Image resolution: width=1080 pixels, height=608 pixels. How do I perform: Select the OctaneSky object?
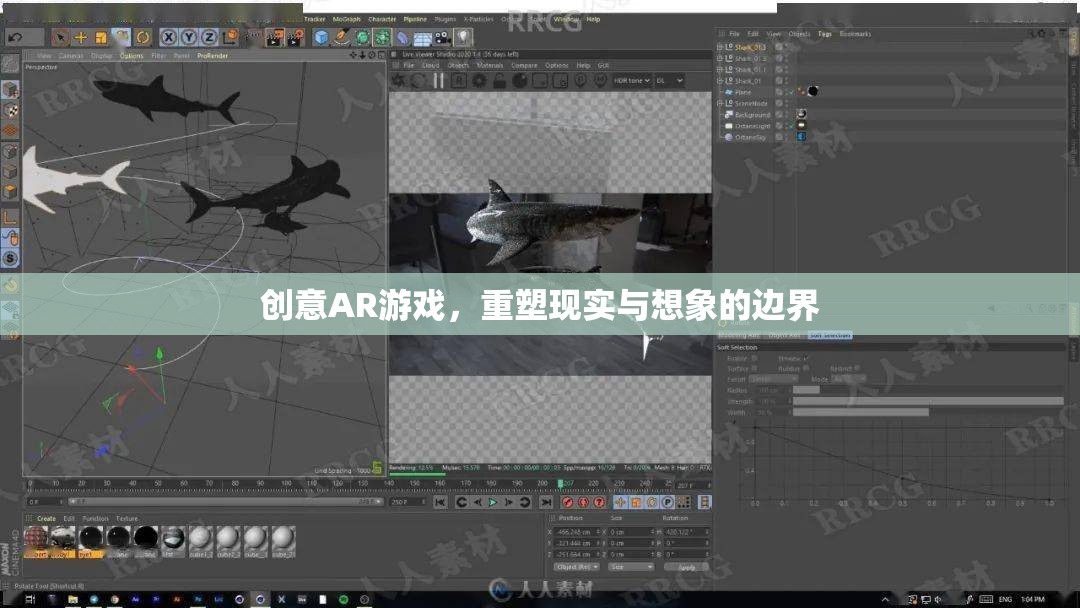[x=750, y=137]
